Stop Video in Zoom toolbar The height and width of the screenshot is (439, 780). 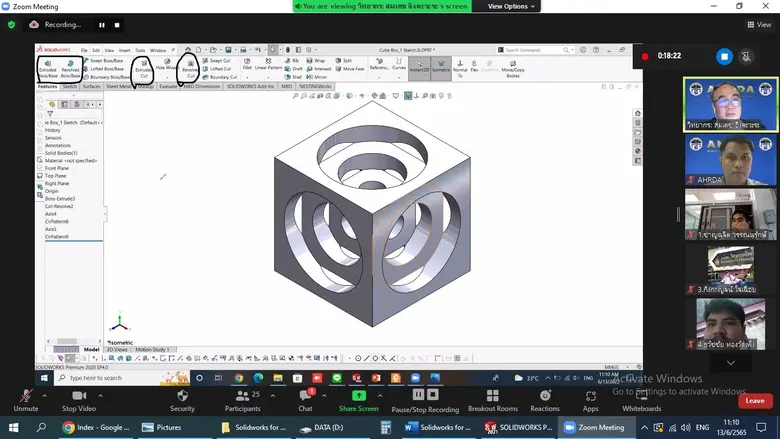[x=79, y=400]
